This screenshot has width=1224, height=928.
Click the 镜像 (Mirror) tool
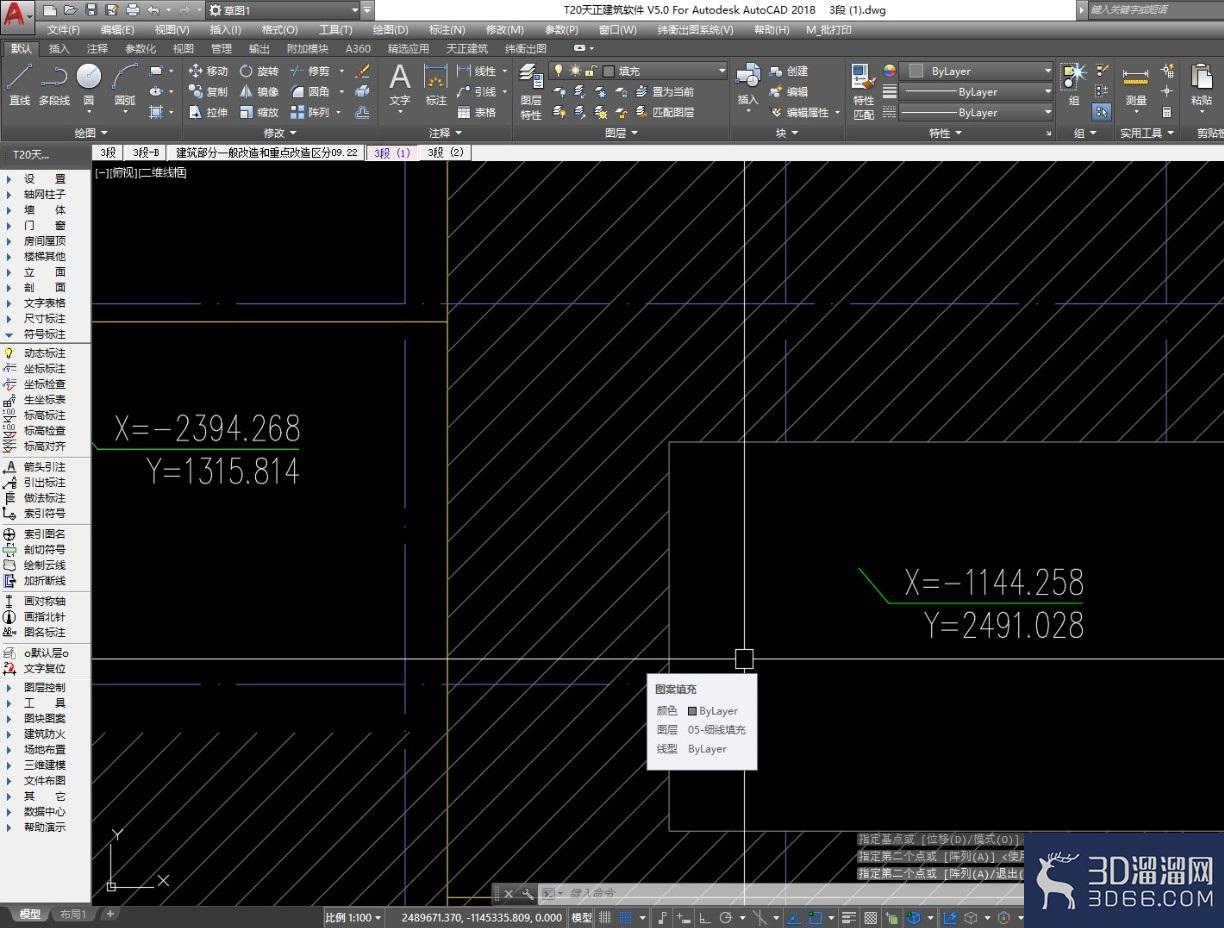pos(259,92)
